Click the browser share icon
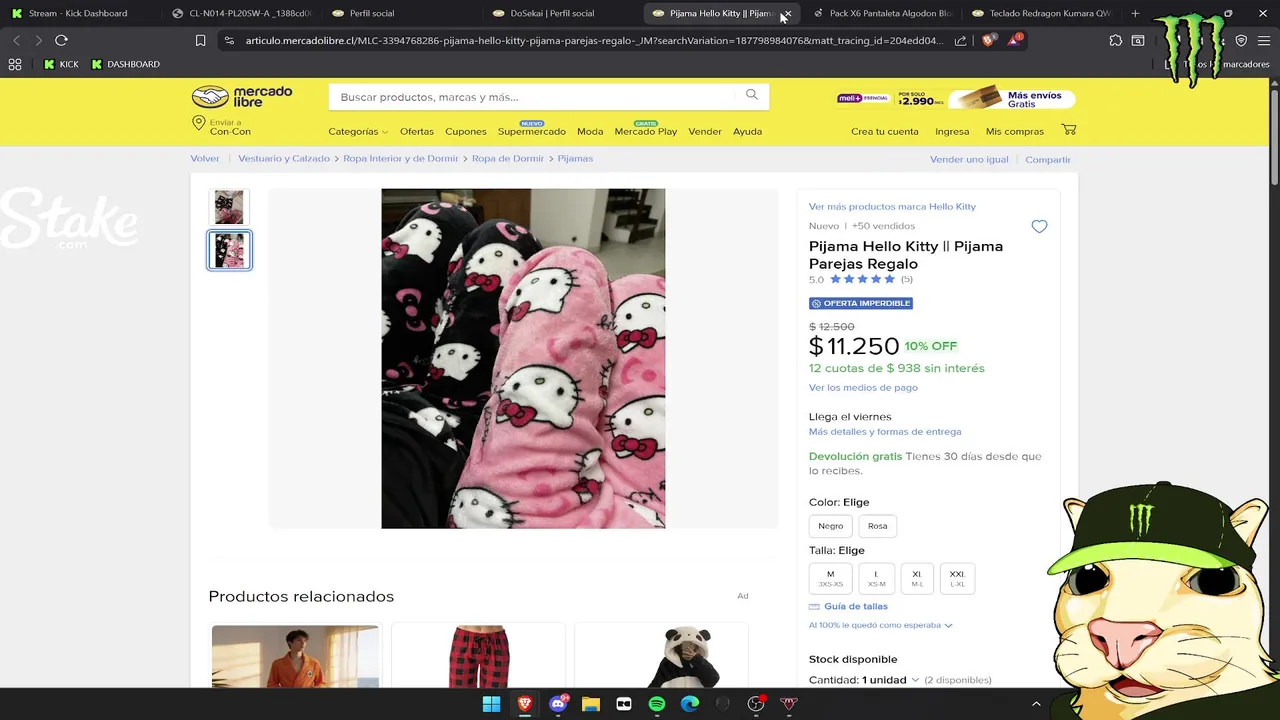 pos(961,40)
